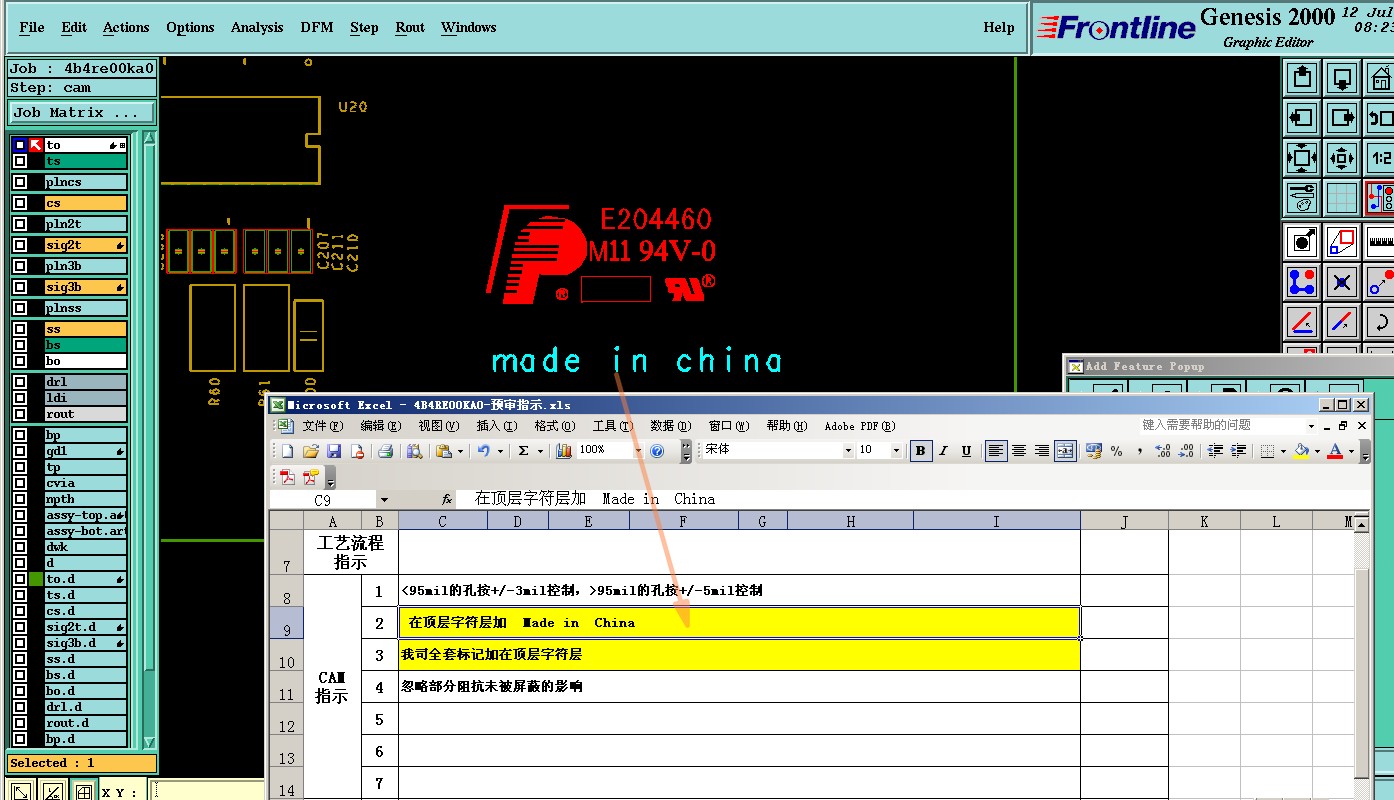The height and width of the screenshot is (800, 1394).
Task: Toggle checkbox beside layer rout
Action: [19, 414]
